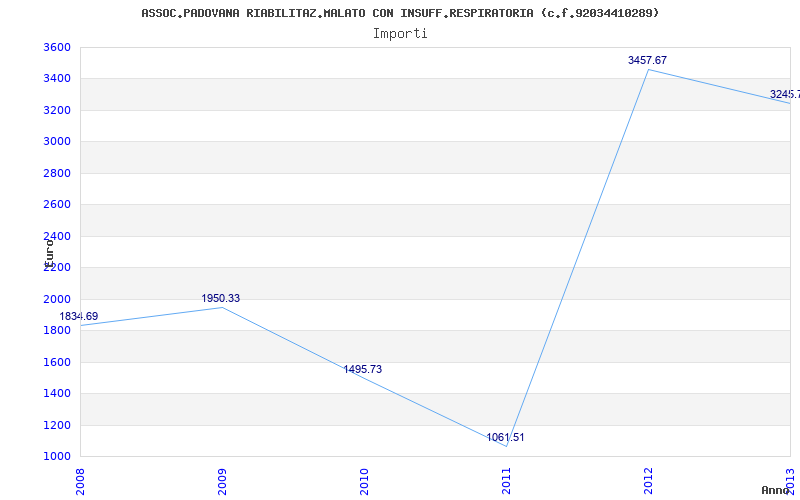Image resolution: width=800 pixels, height=500 pixels.
Task: Click the 2011 x-axis year label
Action: [506, 481]
